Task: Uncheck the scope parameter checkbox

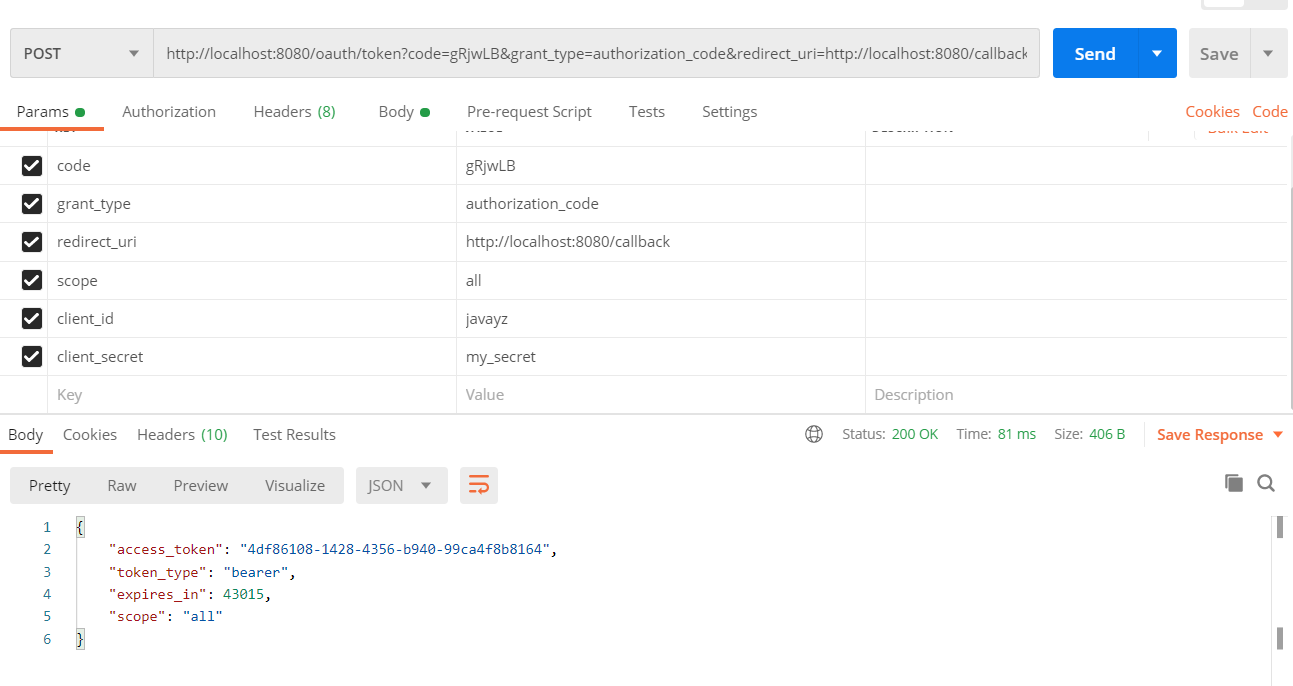Action: (x=32, y=280)
